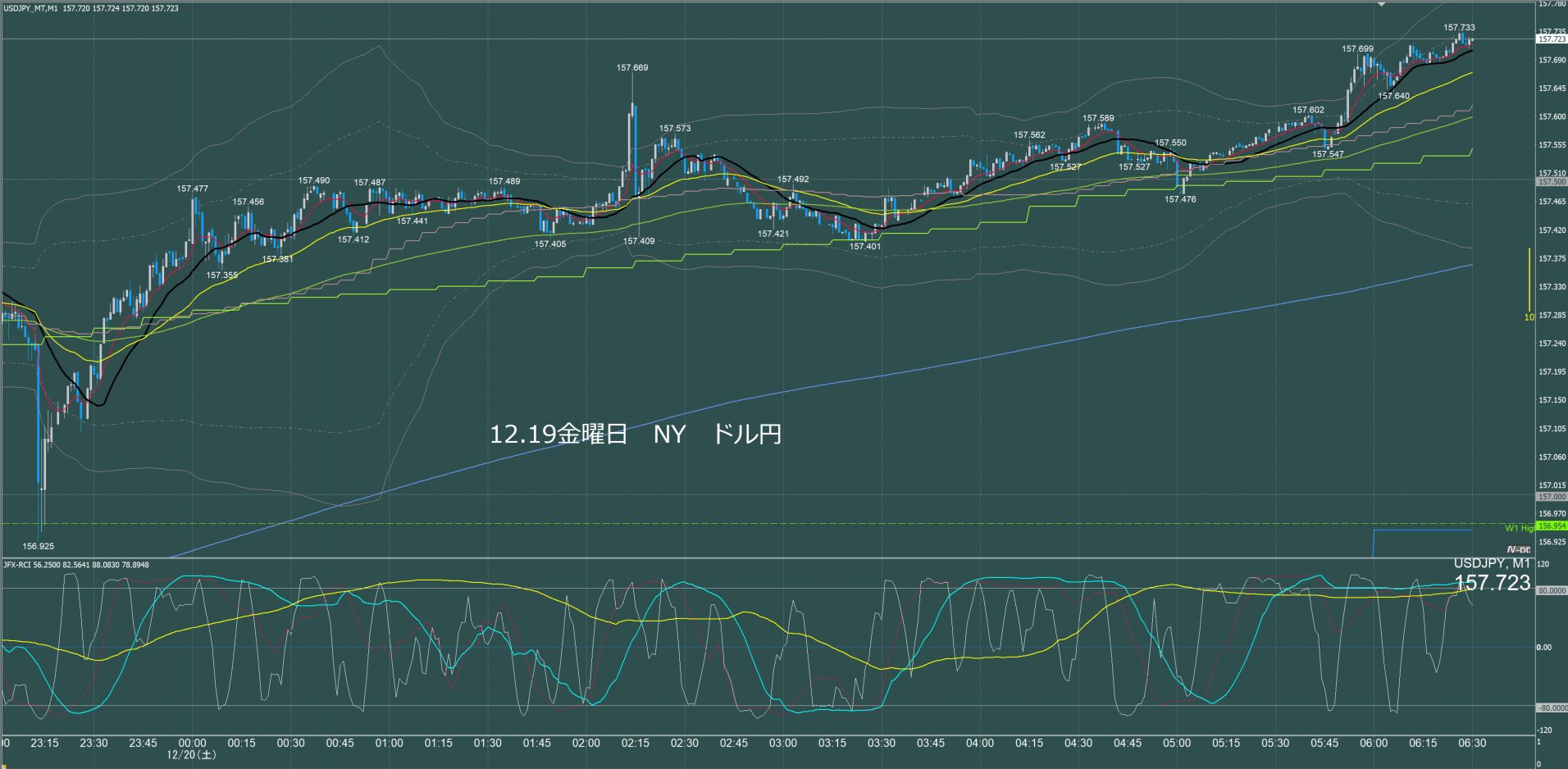Click the 80.0000 RCI level tag
The image size is (1568, 769).
pyautogui.click(x=1550, y=590)
